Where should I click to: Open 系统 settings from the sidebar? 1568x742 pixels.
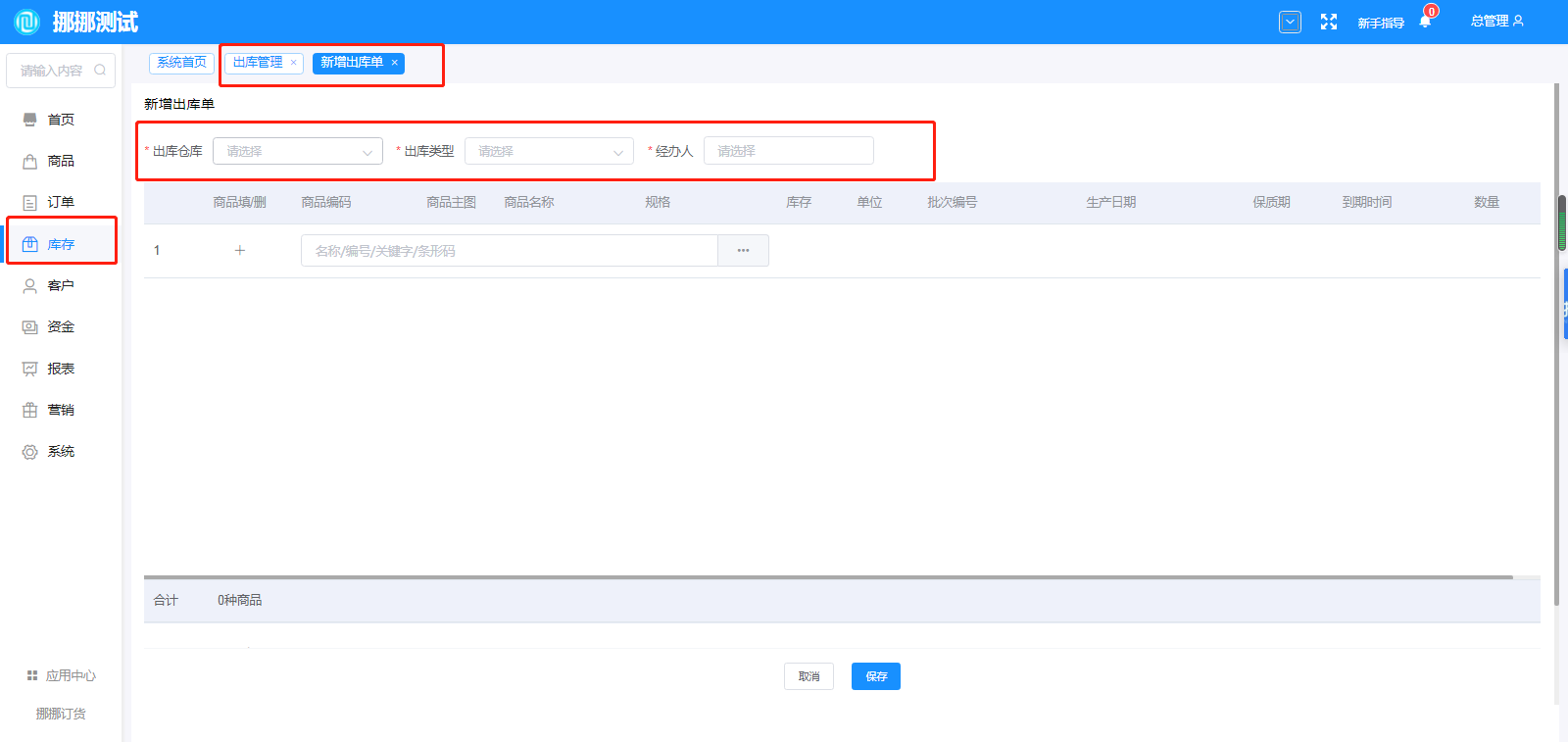61,451
